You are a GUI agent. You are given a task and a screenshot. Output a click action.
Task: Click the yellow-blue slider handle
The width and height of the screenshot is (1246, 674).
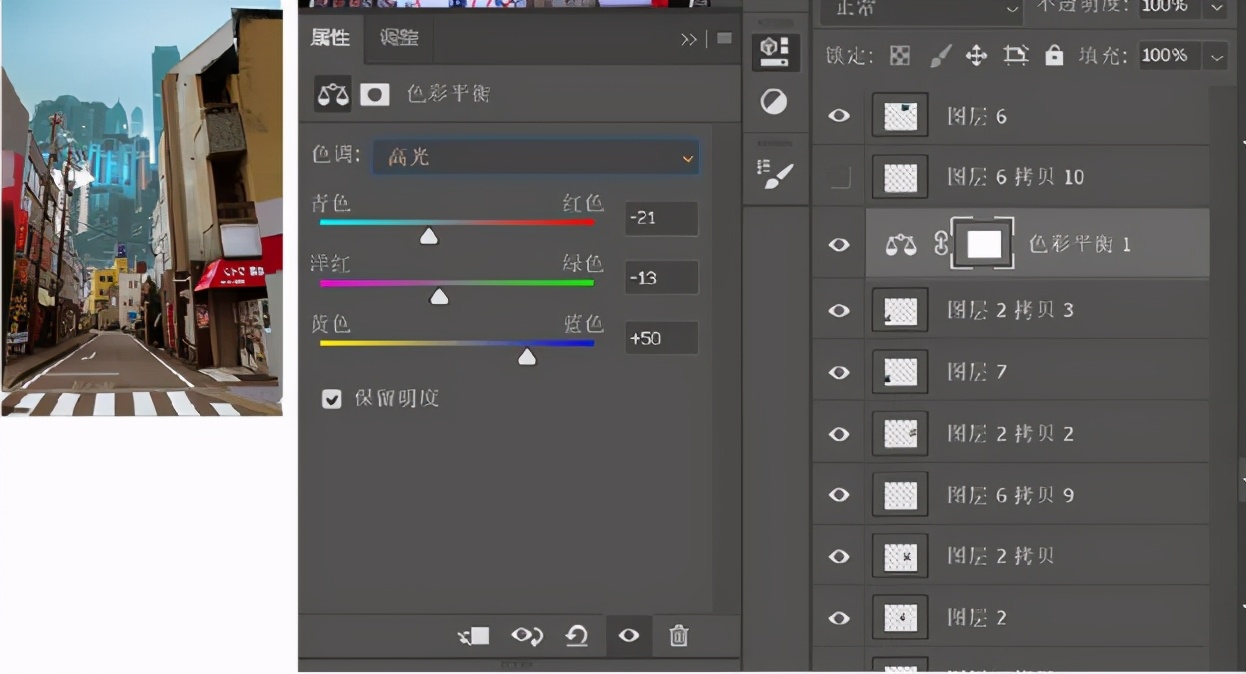coord(527,357)
